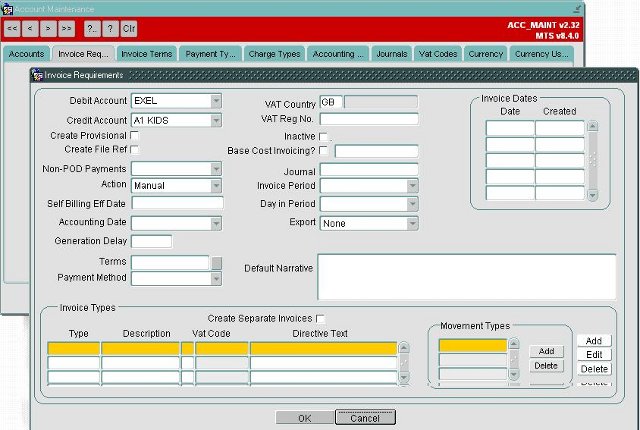The height and width of the screenshot is (430, 640).
Task: Switch to the Journals tab
Action: point(392,54)
